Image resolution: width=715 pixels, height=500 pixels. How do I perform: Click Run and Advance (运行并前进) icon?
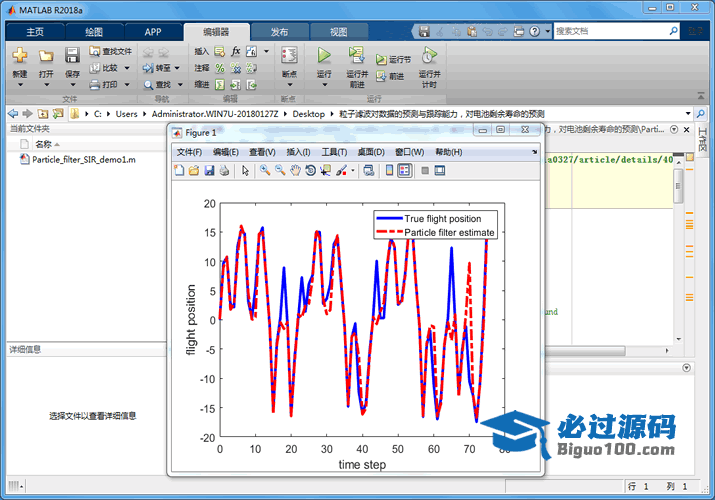357,56
